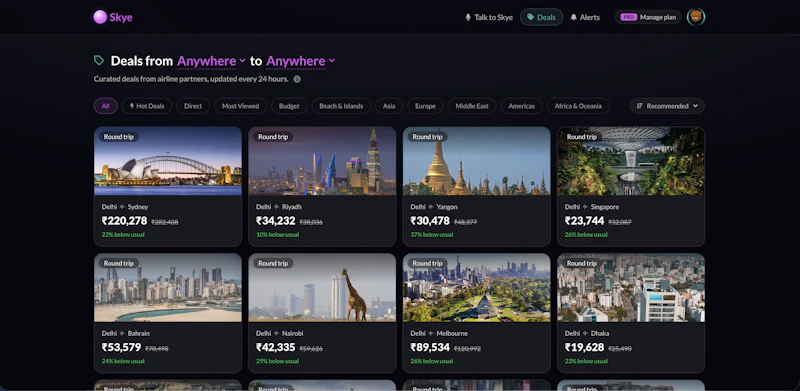Click chevron next to origin Anywhere
The height and width of the screenshot is (391, 800).
pyautogui.click(x=242, y=61)
